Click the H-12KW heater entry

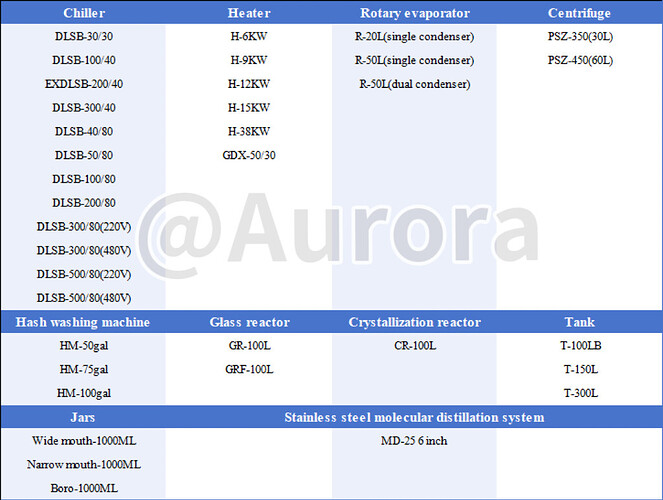(249, 84)
